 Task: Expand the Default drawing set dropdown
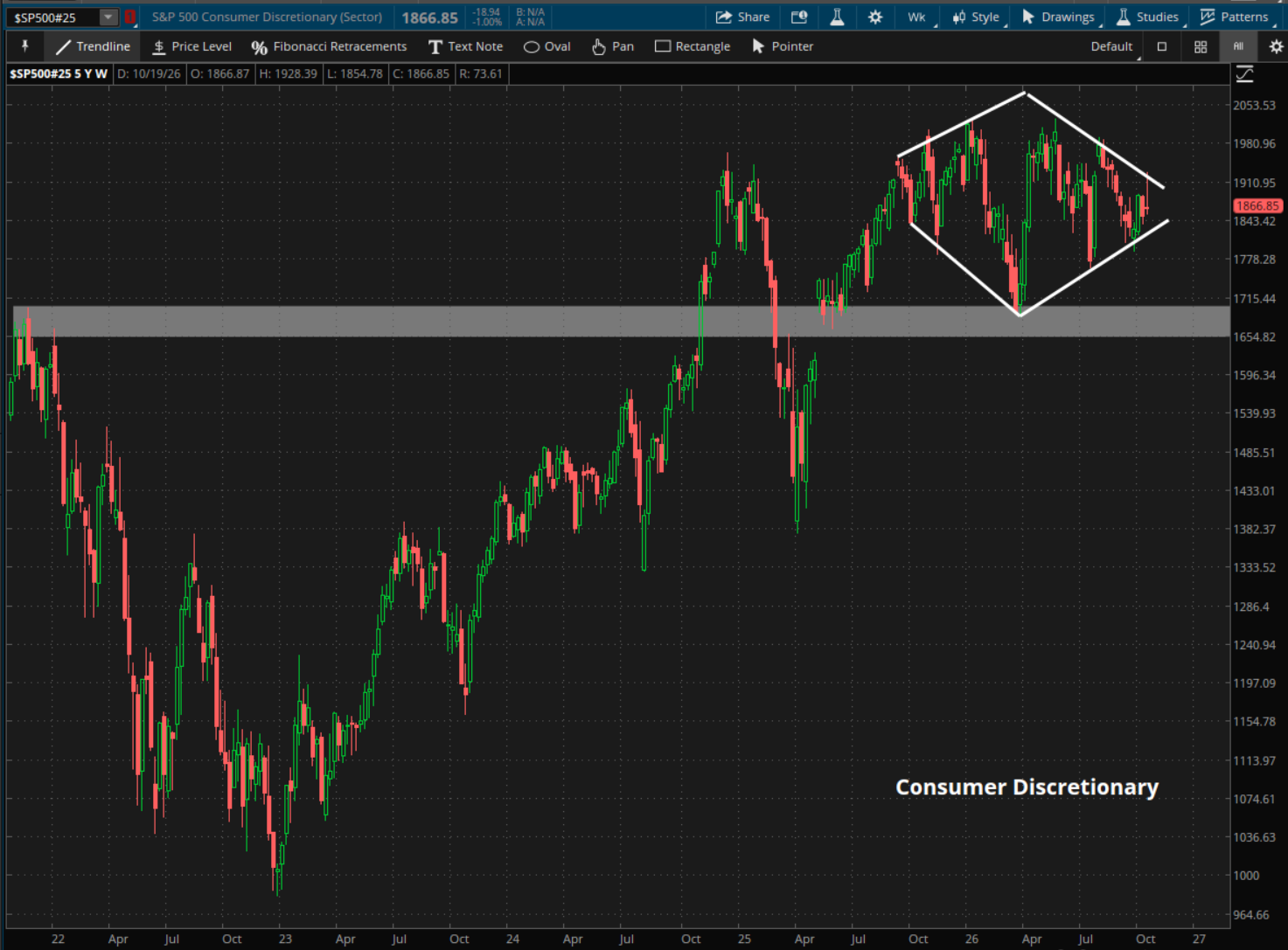(1115, 46)
